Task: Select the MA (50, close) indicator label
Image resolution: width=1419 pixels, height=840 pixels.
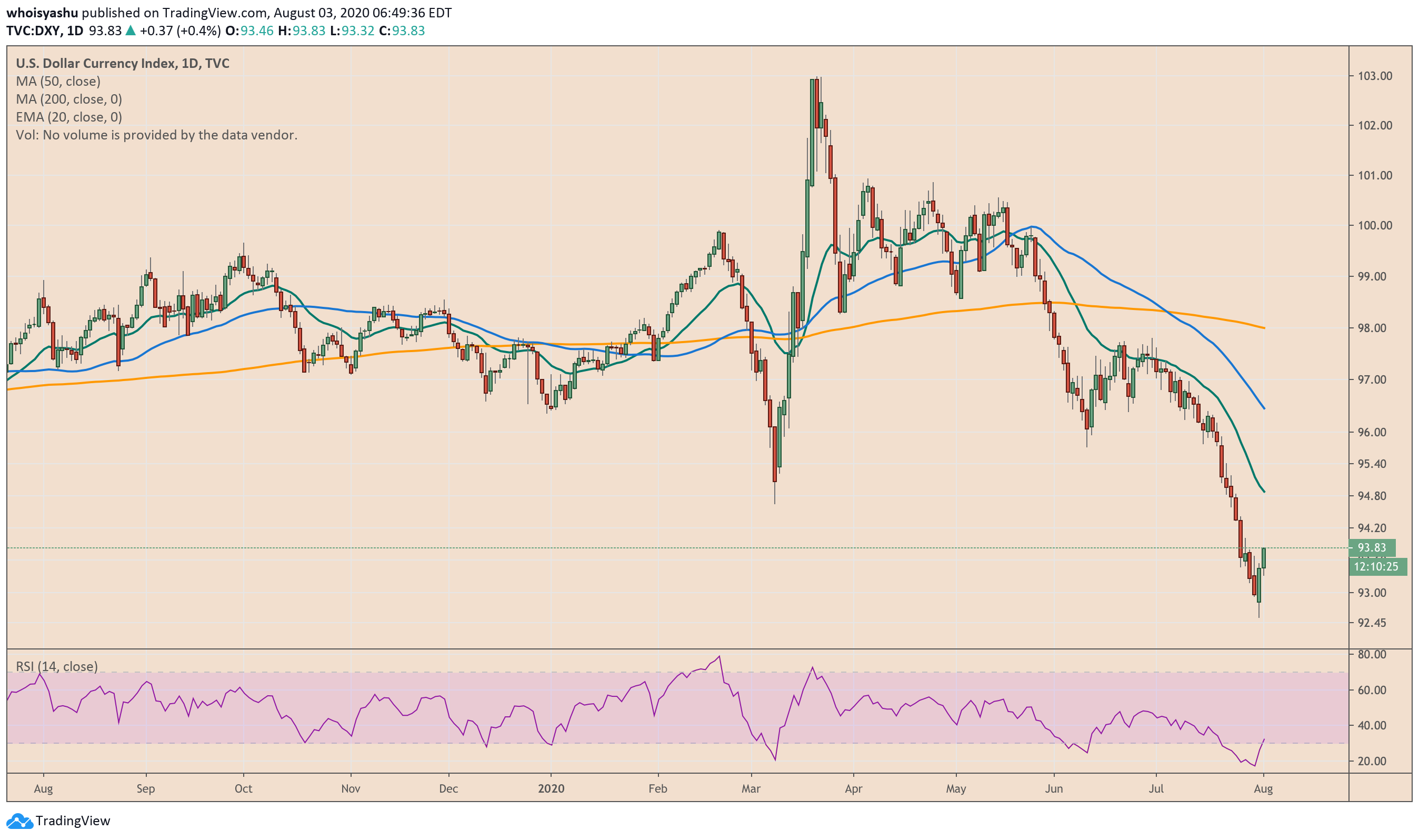Action: [x=58, y=82]
